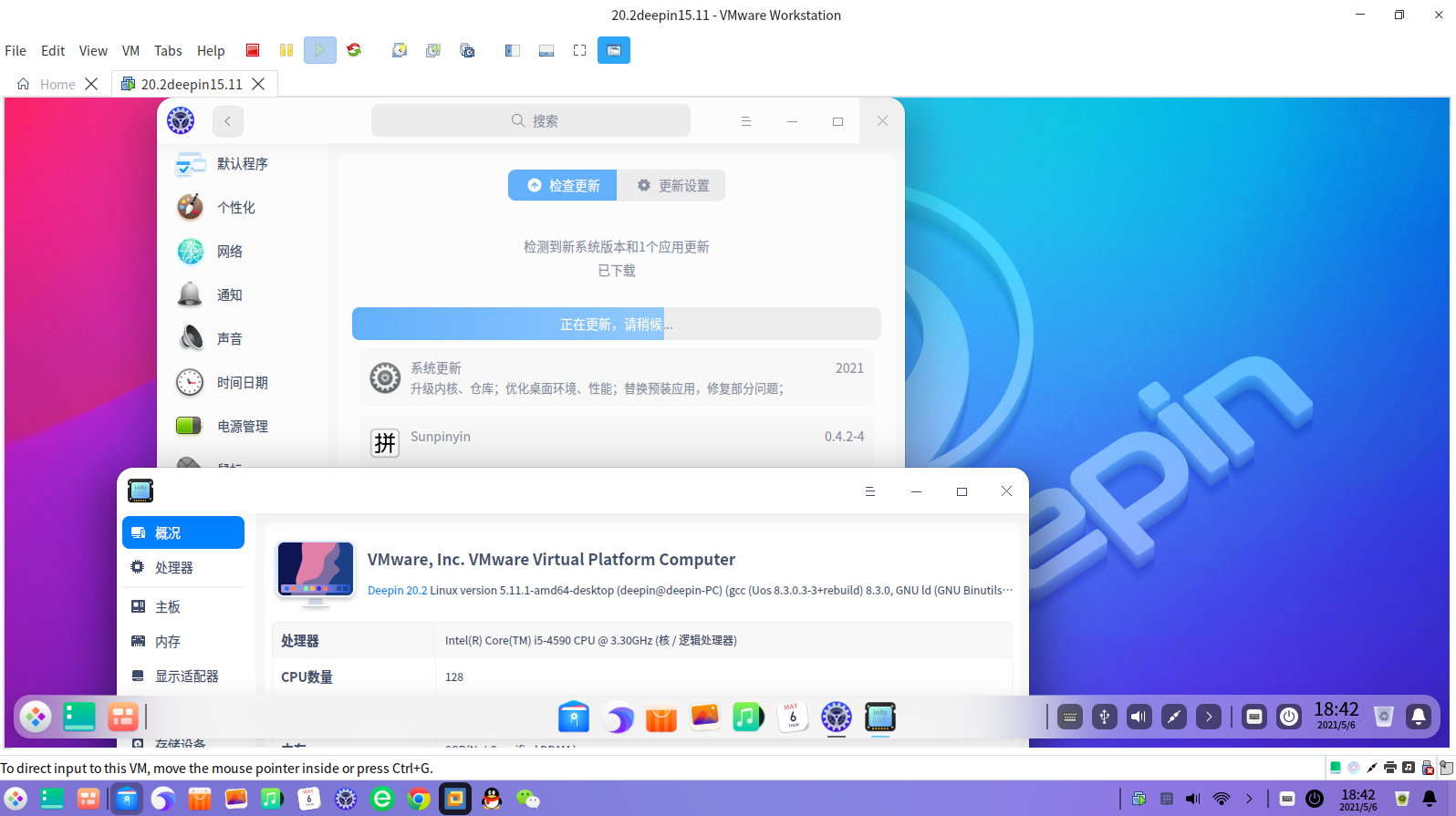Viewport: 1456px width, 816px height.
Task: Switch to the 检查更新 tab
Action: pos(563,185)
